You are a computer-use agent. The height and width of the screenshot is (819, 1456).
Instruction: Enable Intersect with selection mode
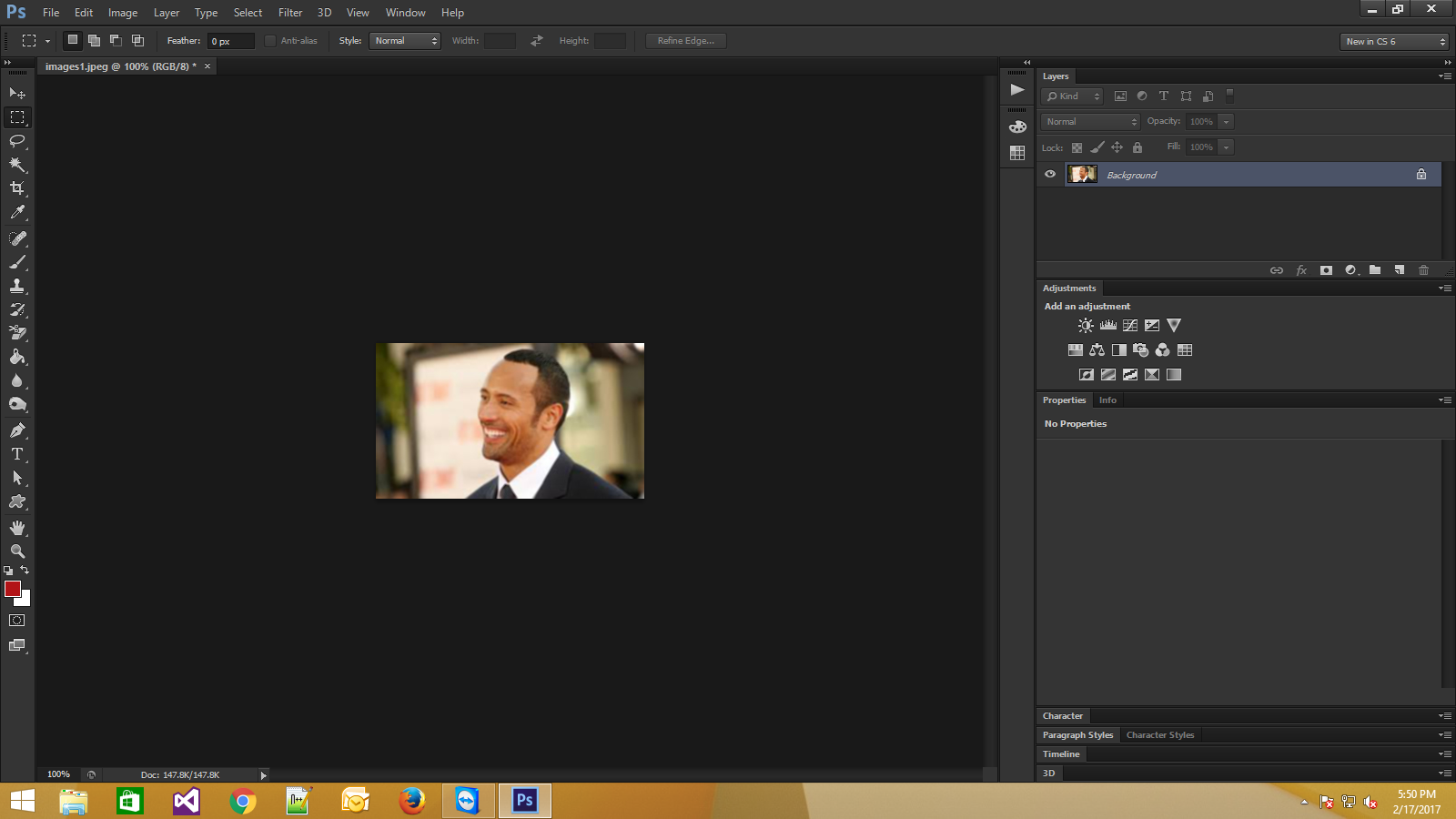point(137,40)
